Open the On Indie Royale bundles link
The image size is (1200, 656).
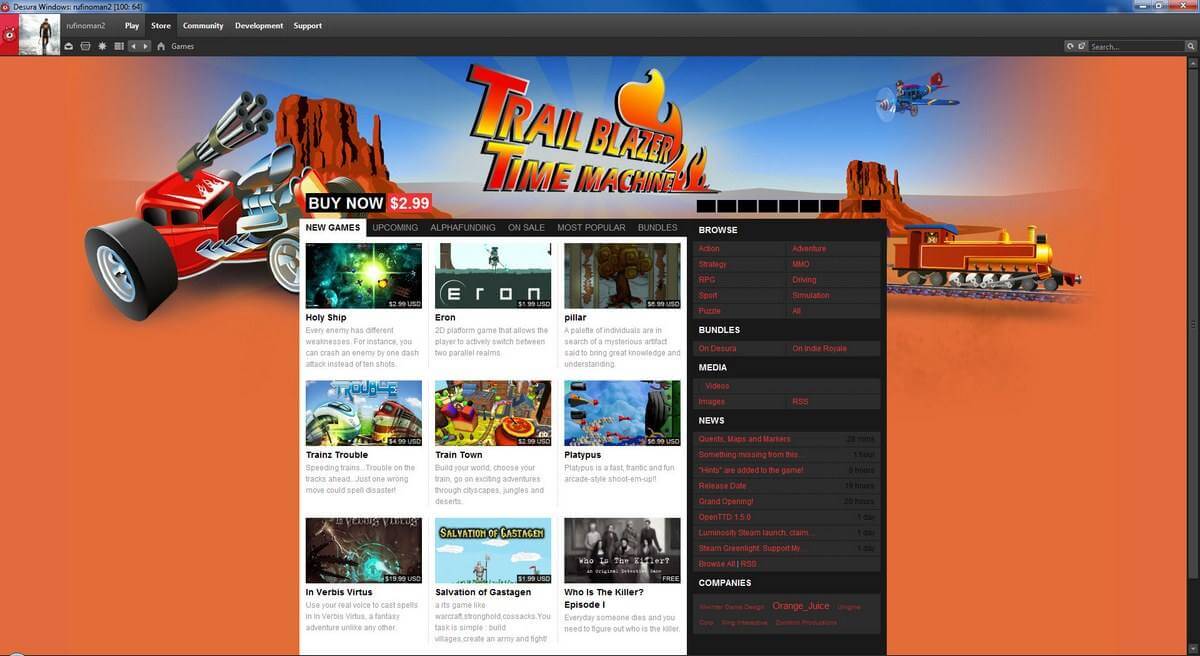pos(819,348)
